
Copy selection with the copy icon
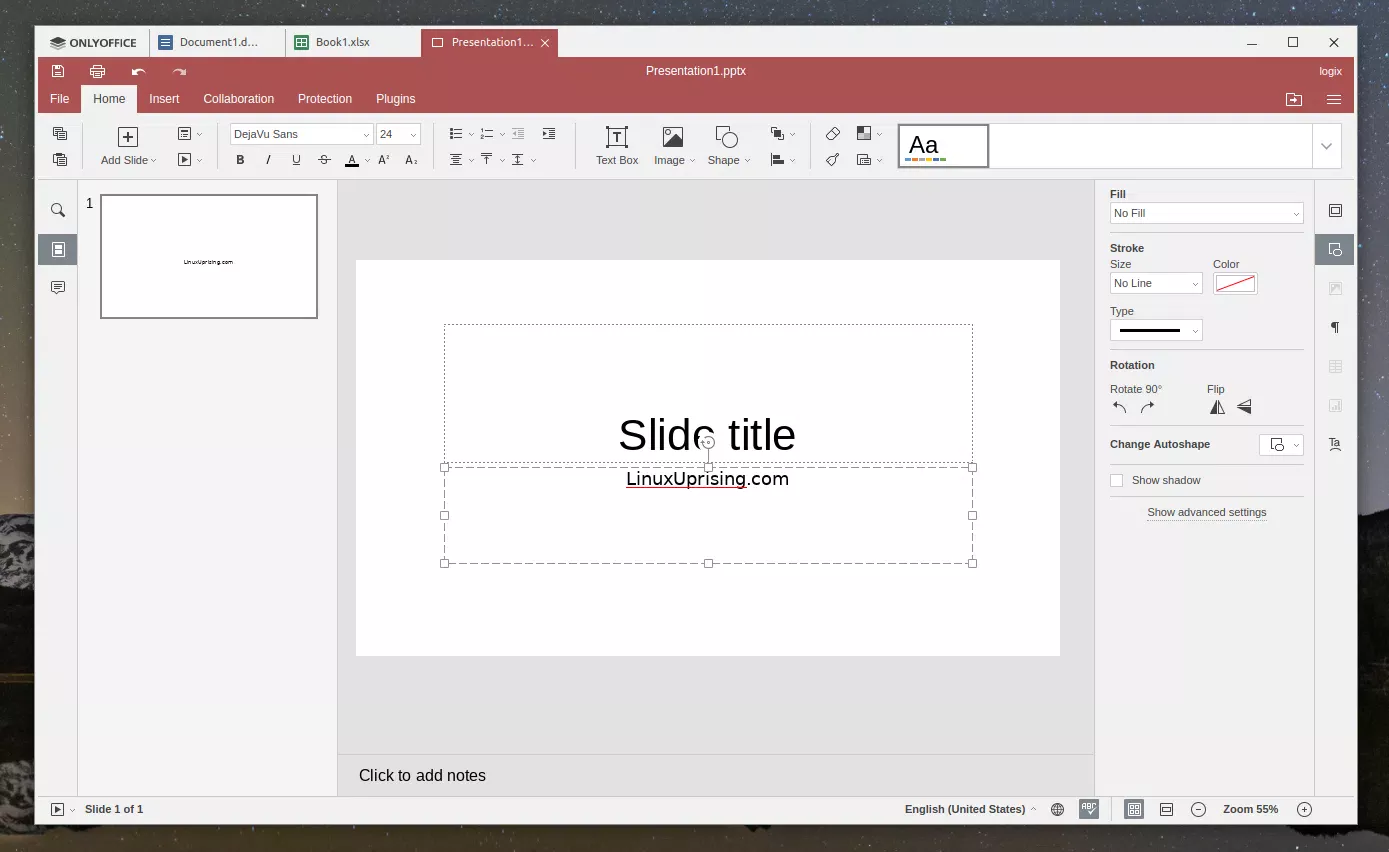[x=60, y=134]
